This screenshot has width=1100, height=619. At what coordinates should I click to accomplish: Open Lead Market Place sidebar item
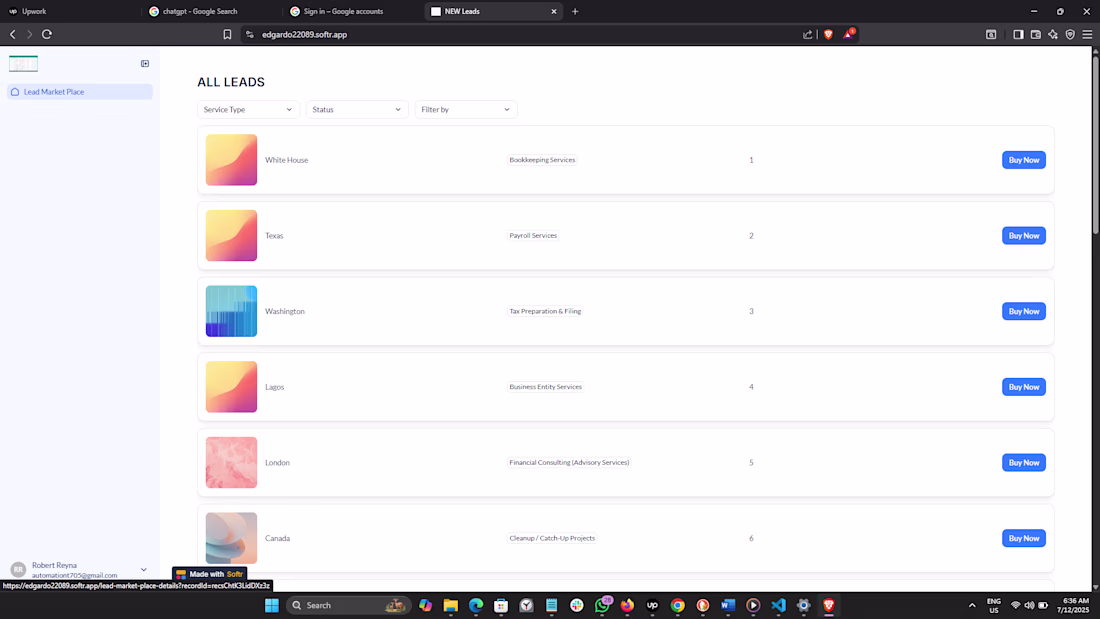click(80, 92)
